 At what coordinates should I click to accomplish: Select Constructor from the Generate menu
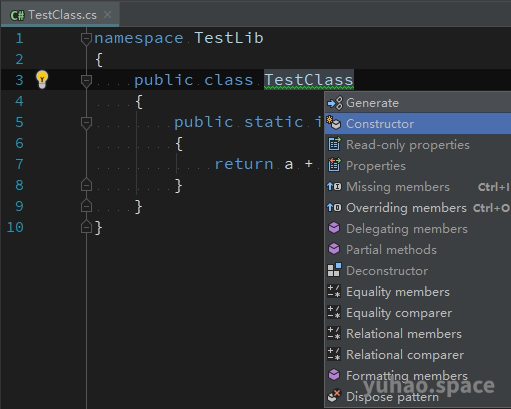418,124
